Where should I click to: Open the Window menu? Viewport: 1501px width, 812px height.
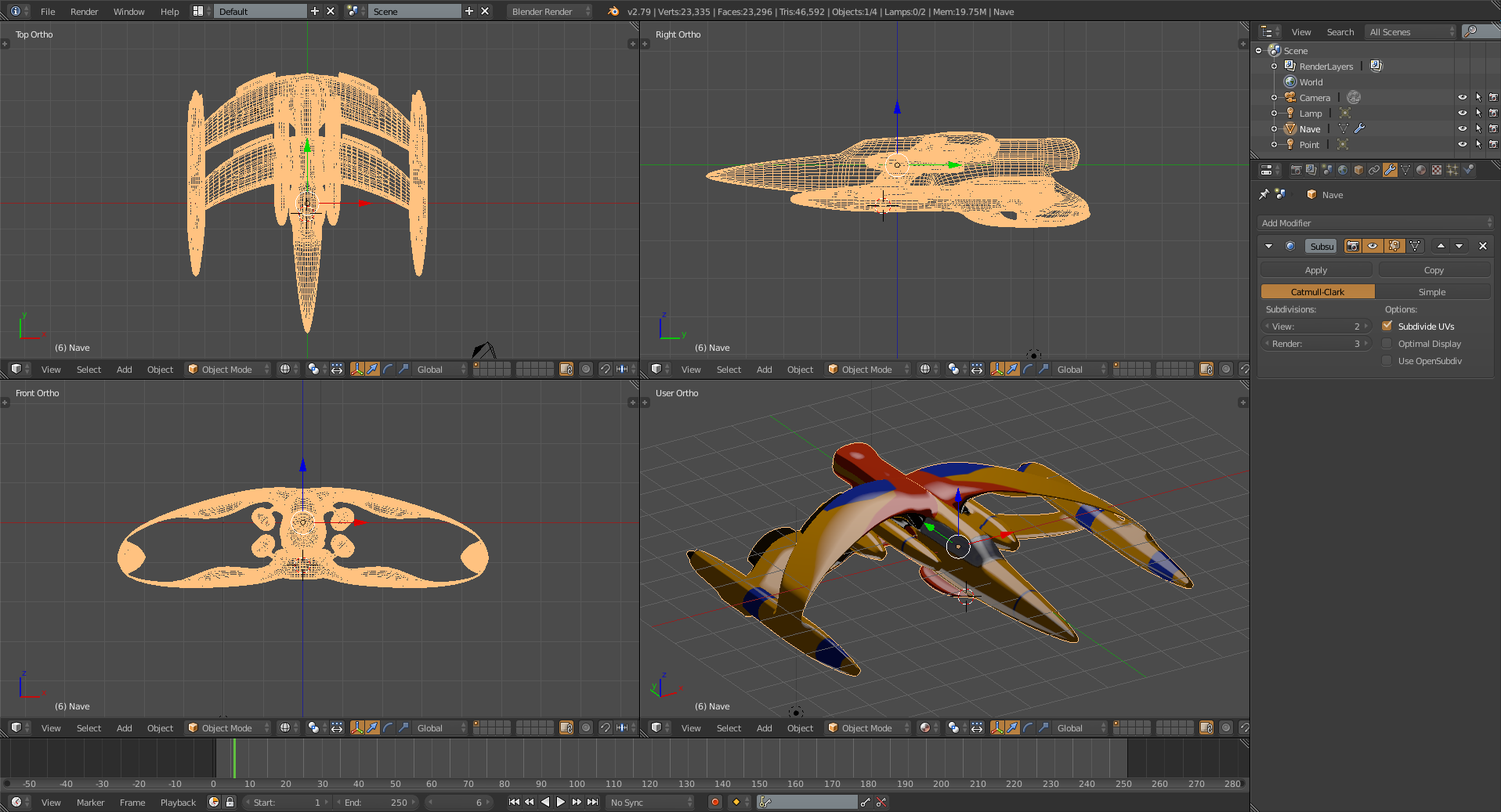(128, 11)
